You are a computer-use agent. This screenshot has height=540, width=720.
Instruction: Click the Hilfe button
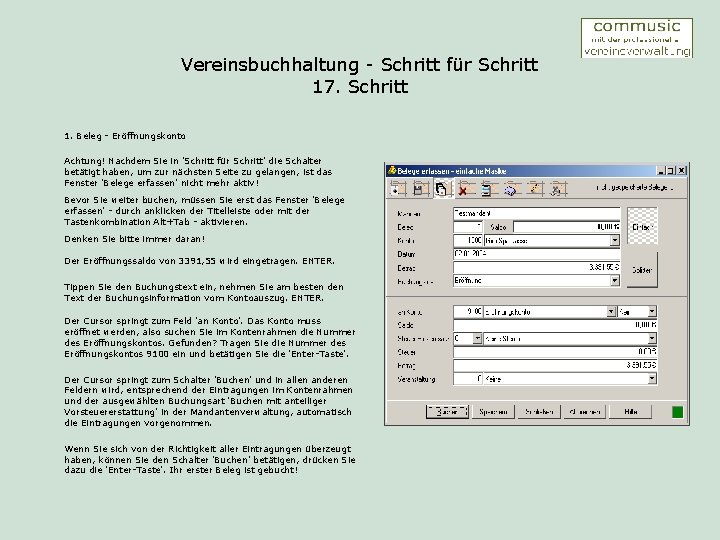630,412
